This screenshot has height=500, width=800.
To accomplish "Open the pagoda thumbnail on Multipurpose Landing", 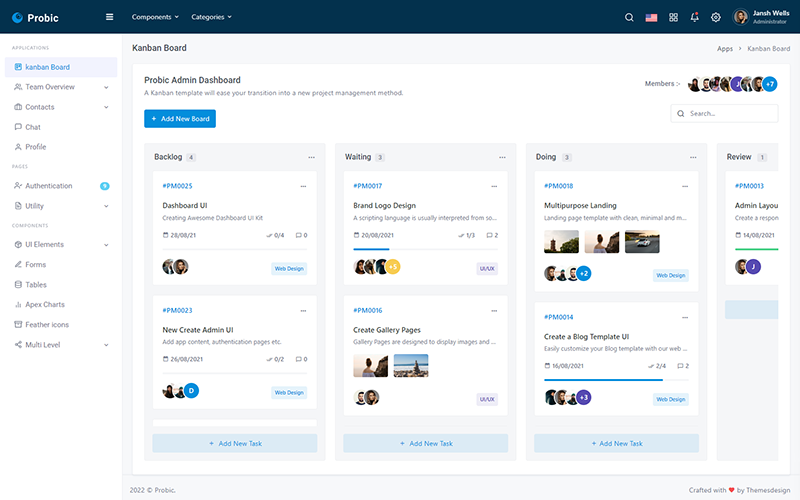I will click(x=561, y=242).
